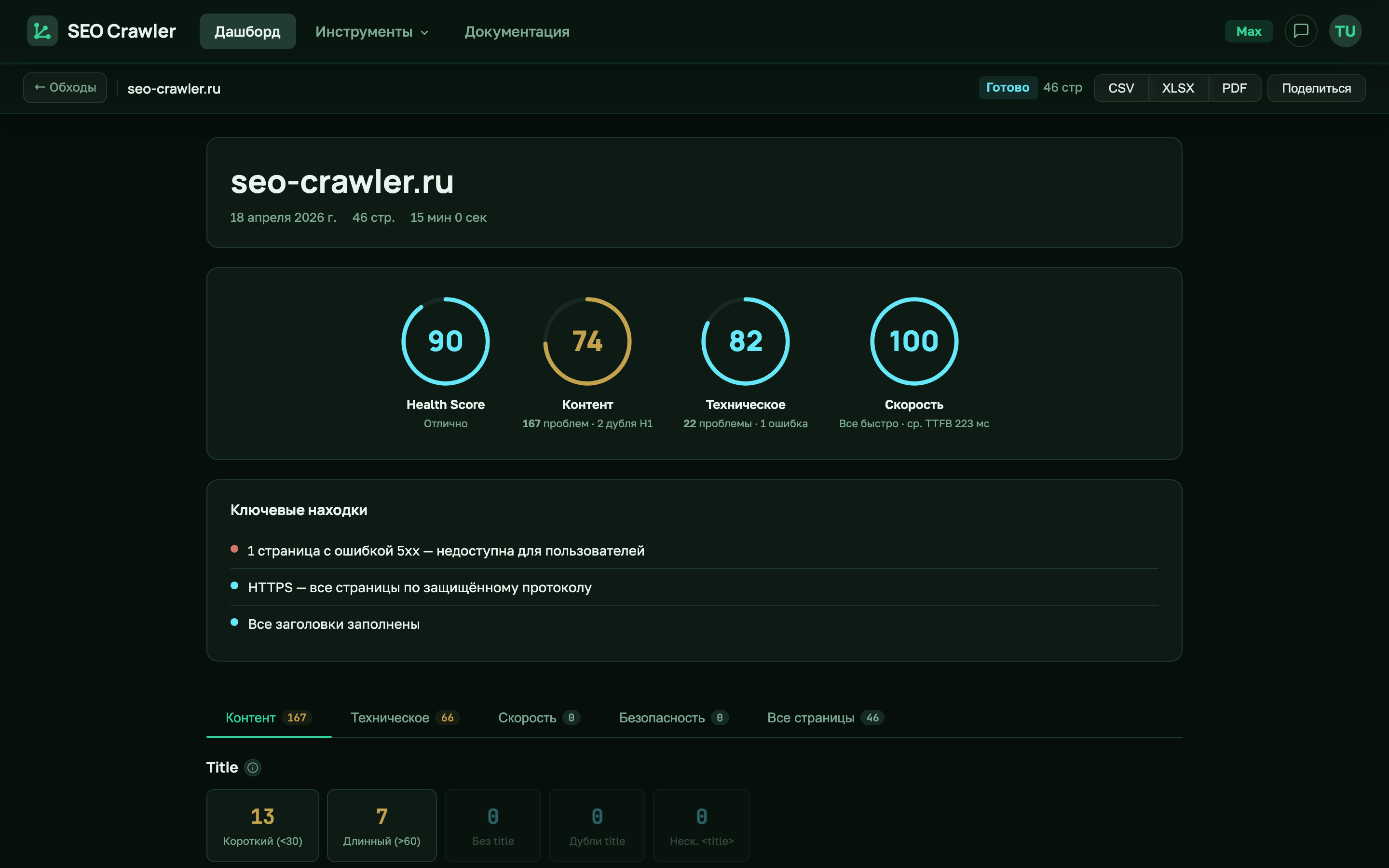Image resolution: width=1389 pixels, height=868 pixels.
Task: Click the Готово status badge
Action: (1008, 87)
